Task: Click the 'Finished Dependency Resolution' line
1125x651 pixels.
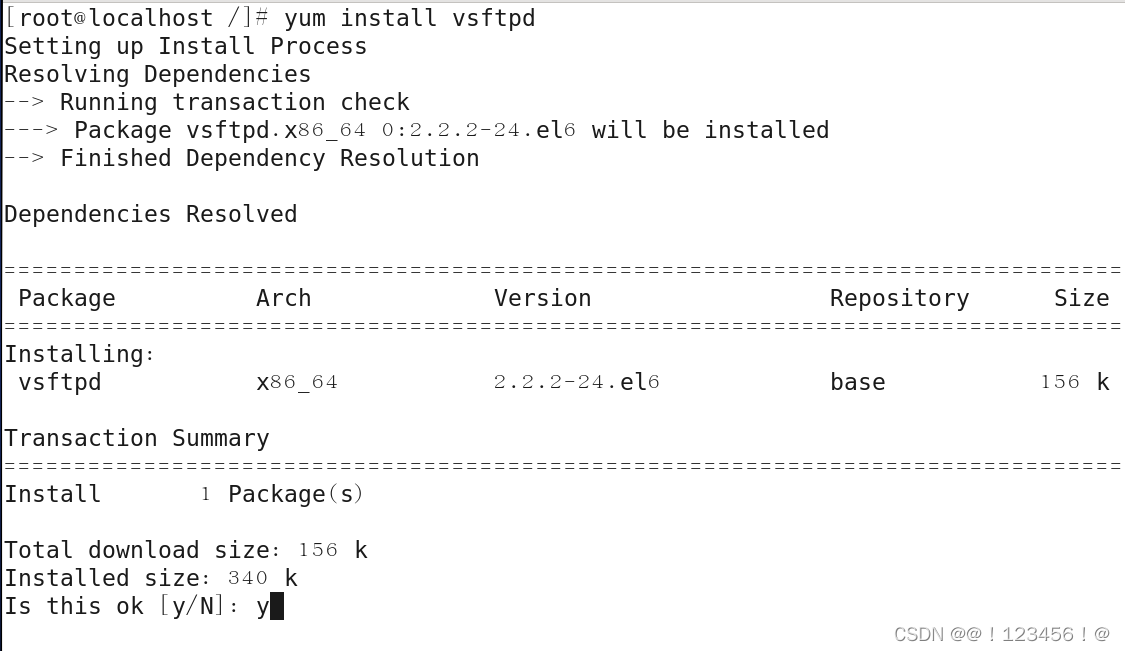Action: (x=242, y=158)
